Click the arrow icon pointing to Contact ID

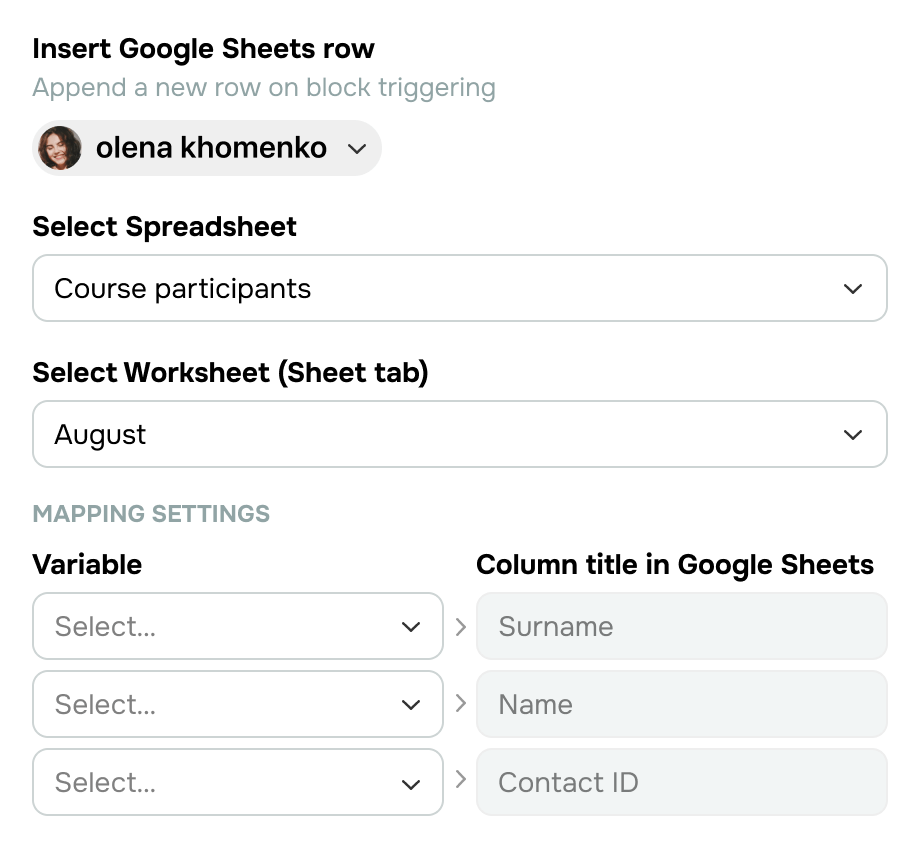(460, 779)
